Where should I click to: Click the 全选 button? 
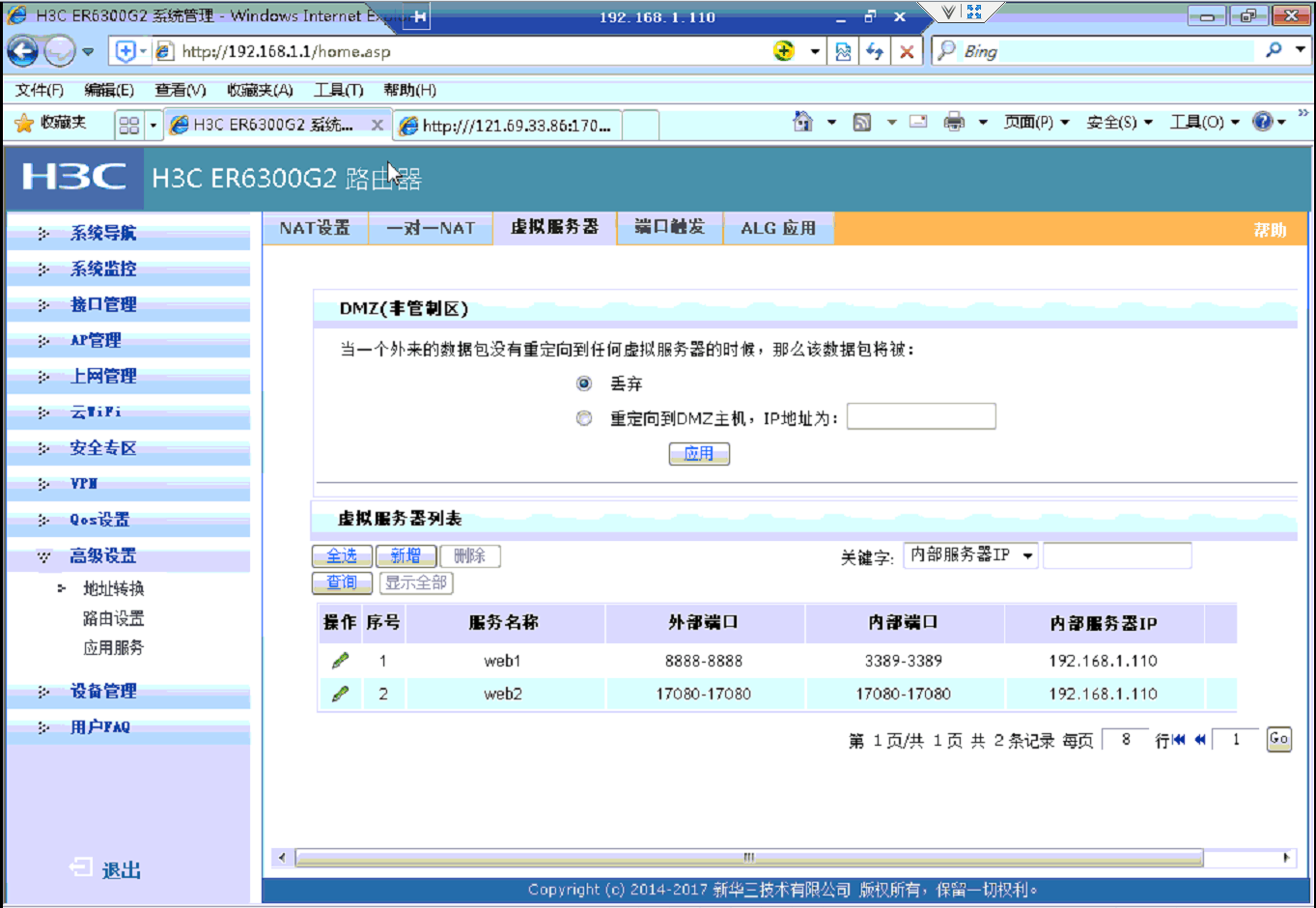click(x=342, y=555)
